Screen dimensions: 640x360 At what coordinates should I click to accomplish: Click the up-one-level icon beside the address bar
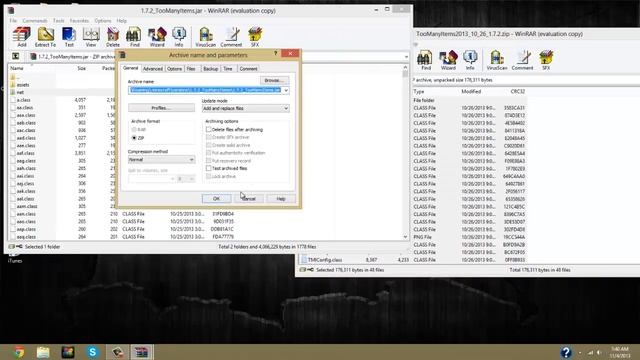point(16,56)
